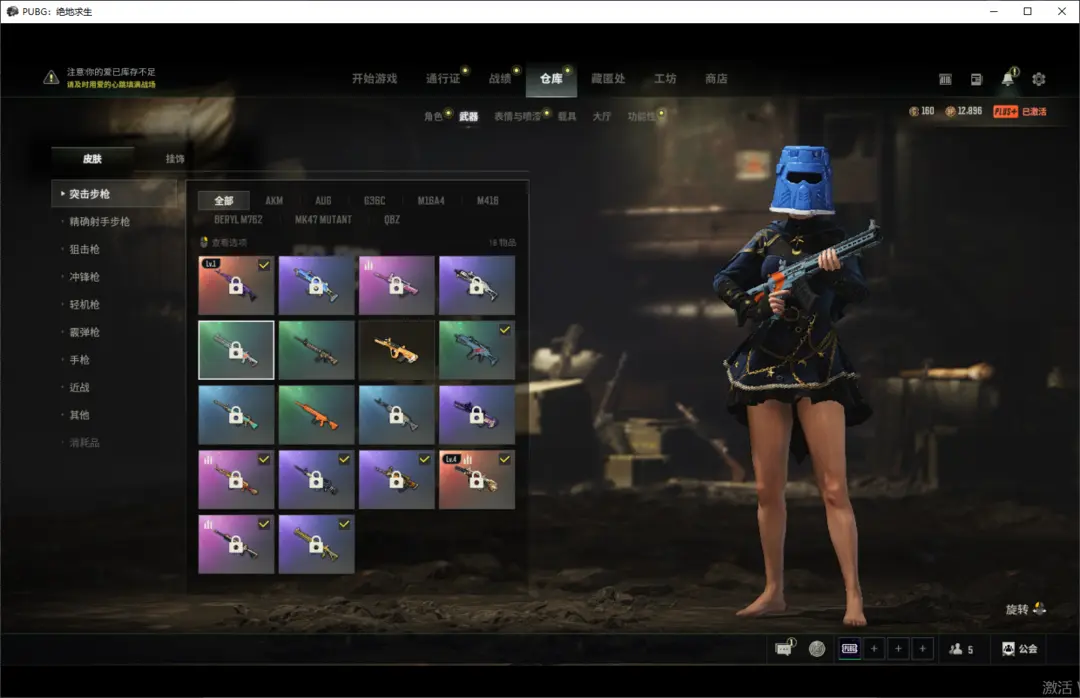The width and height of the screenshot is (1080, 698).
Task: Filter skins by G36C
Action: tap(375, 201)
